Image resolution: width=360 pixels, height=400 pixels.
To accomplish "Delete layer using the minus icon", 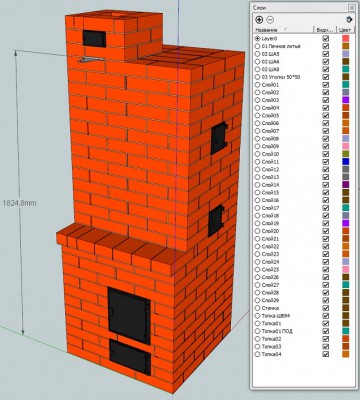I will click(270, 20).
